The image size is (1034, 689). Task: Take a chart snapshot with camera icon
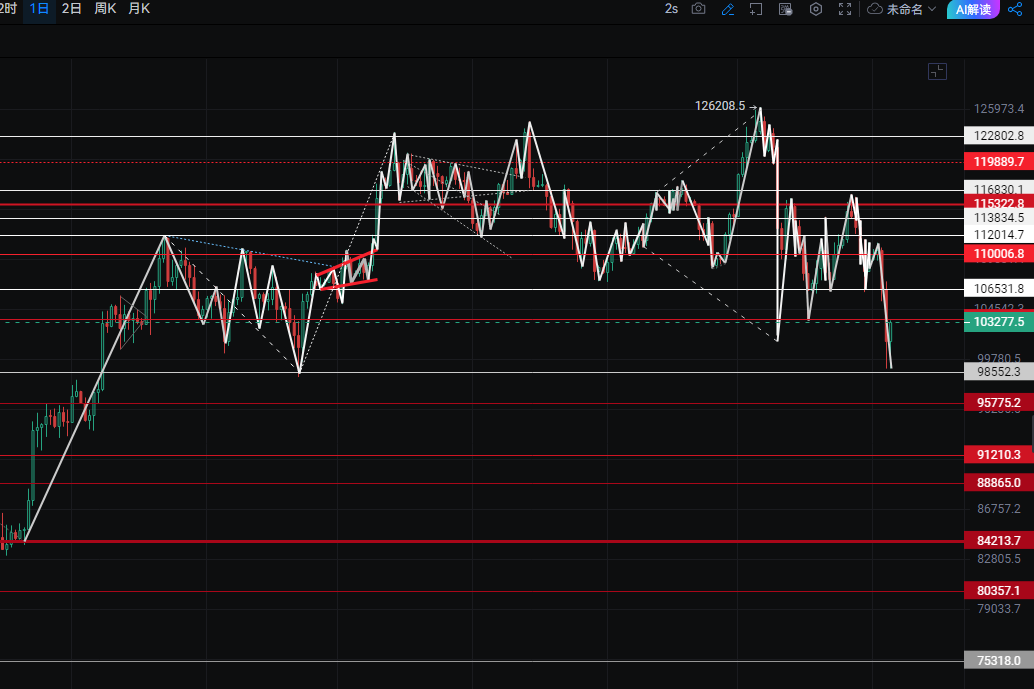pos(699,9)
